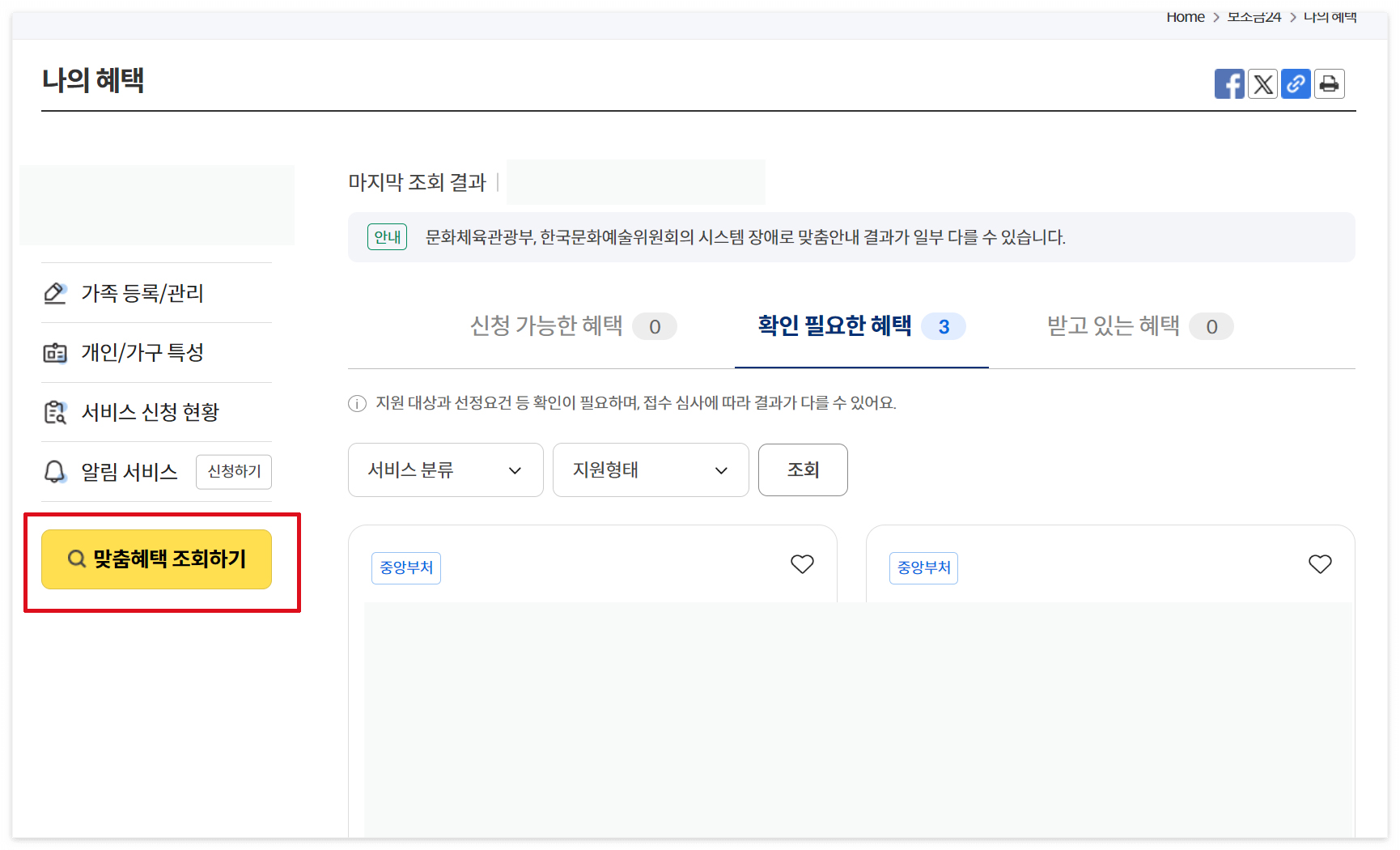
Task: Print the page using the printer icon
Action: 1329,83
